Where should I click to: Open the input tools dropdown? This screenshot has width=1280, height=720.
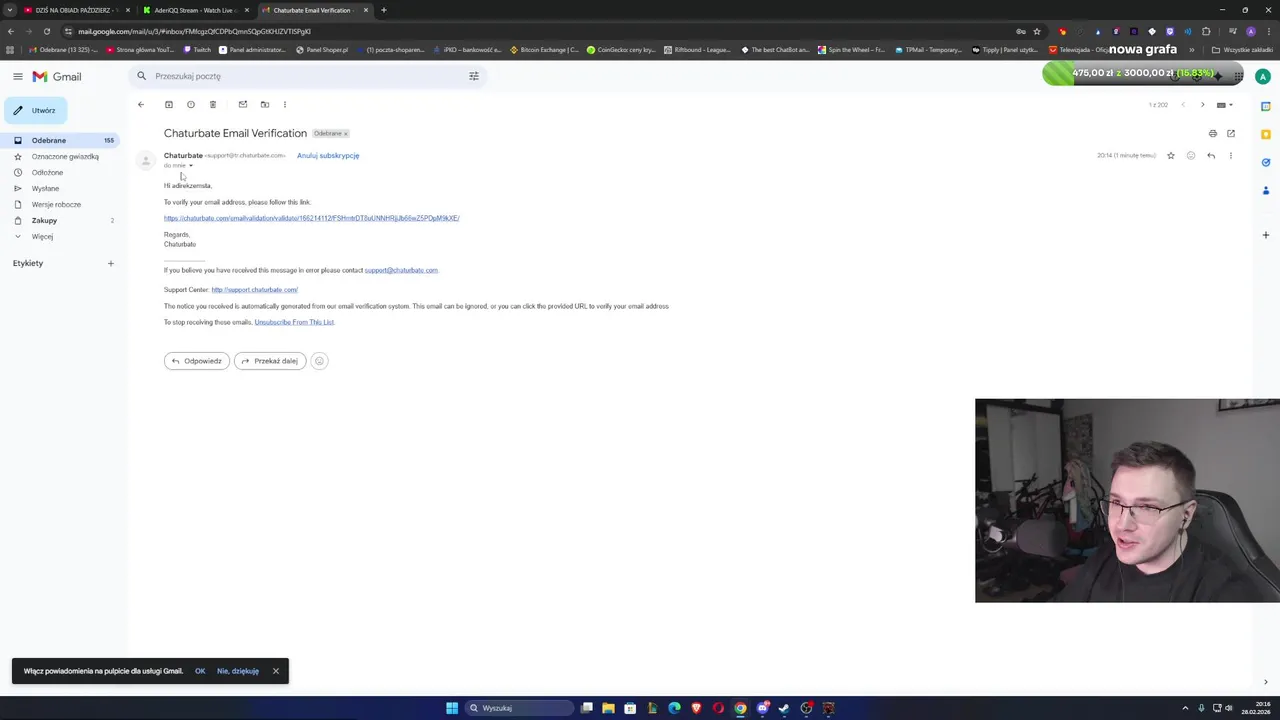pos(1225,104)
